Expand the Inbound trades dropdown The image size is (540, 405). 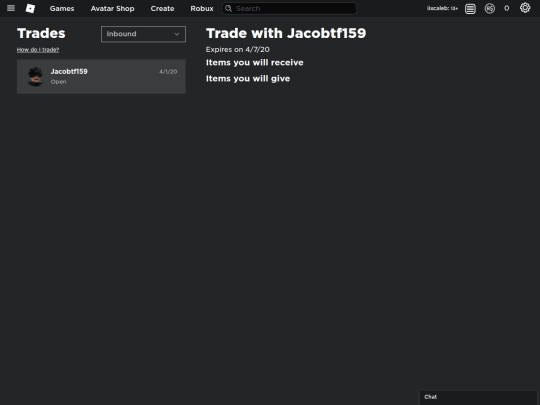coord(143,34)
